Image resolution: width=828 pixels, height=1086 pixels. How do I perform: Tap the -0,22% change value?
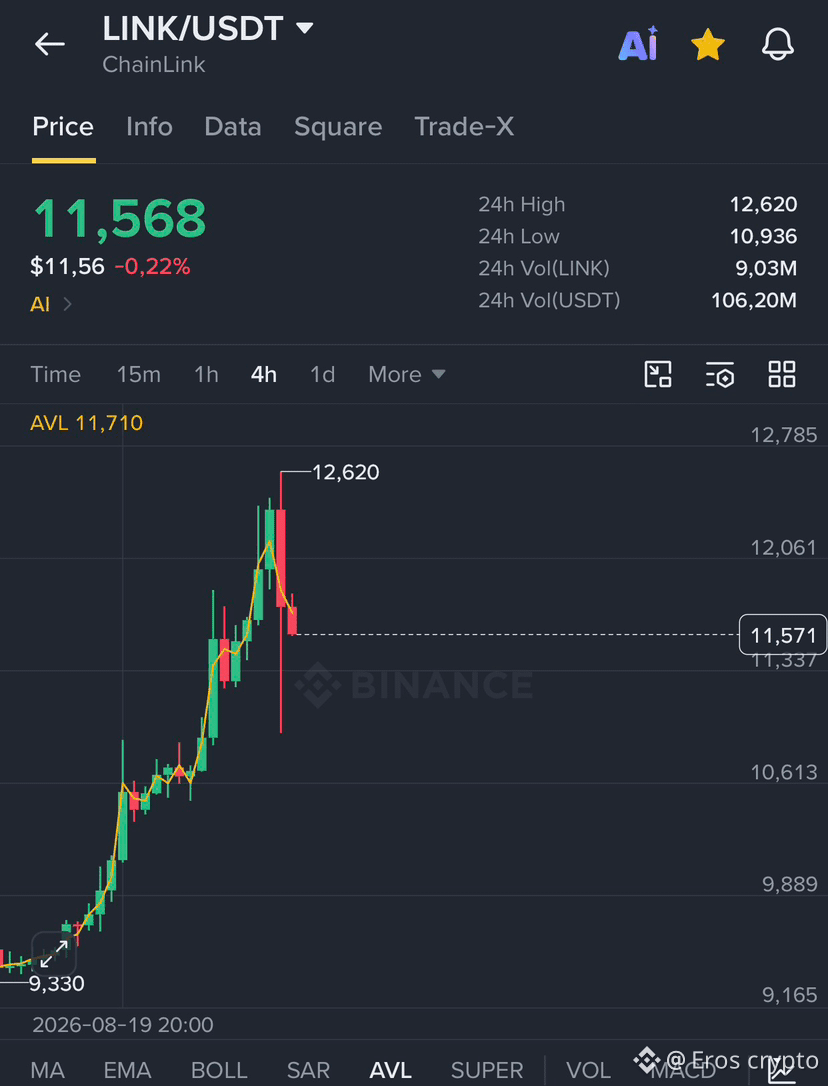(x=152, y=266)
